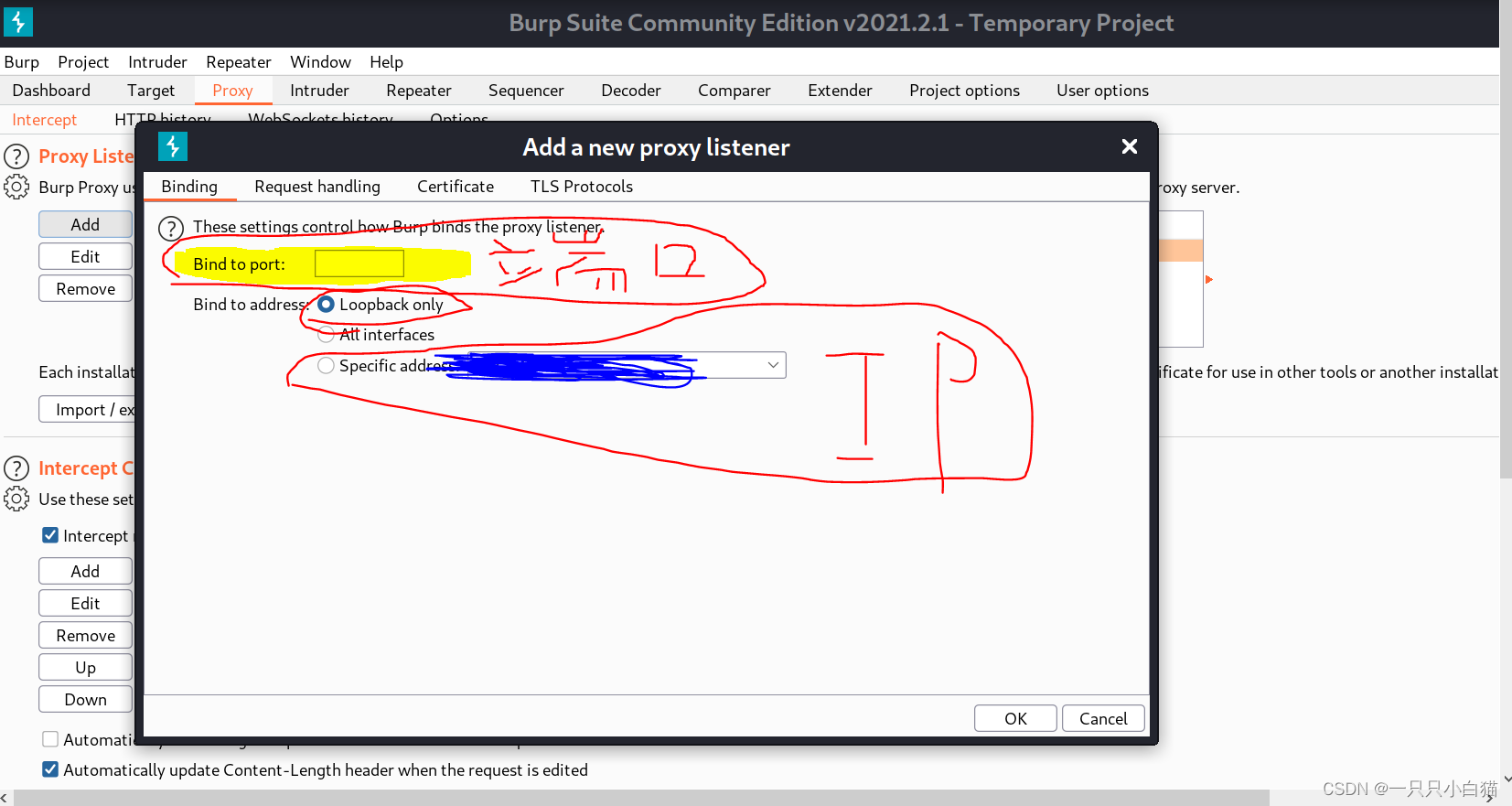
Task: Open User options tab
Action: 1102,91
